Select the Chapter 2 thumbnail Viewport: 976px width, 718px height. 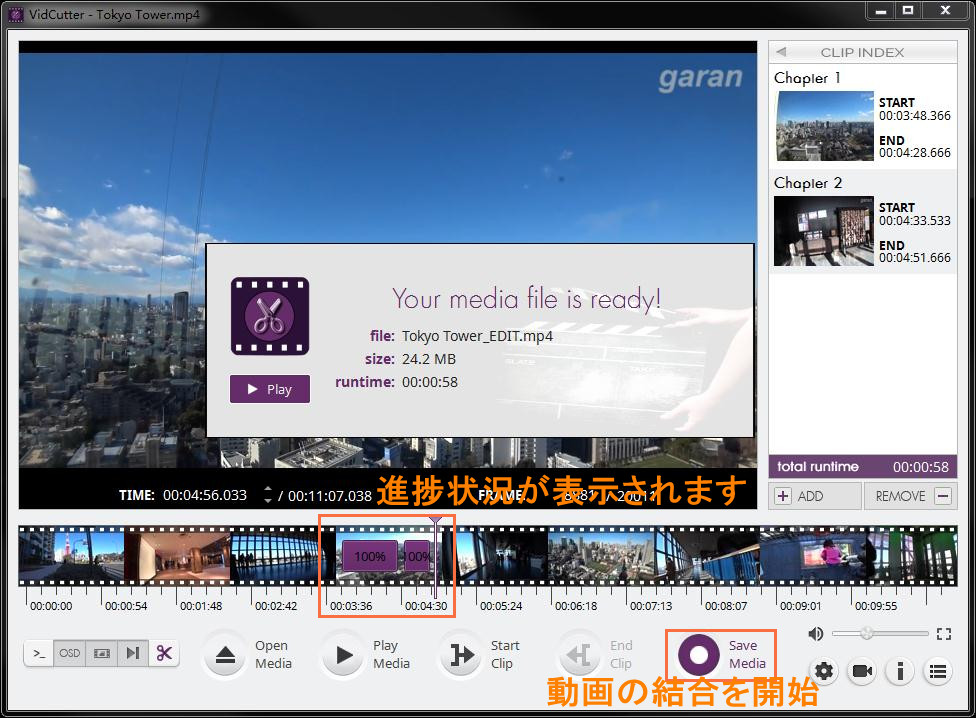click(823, 231)
